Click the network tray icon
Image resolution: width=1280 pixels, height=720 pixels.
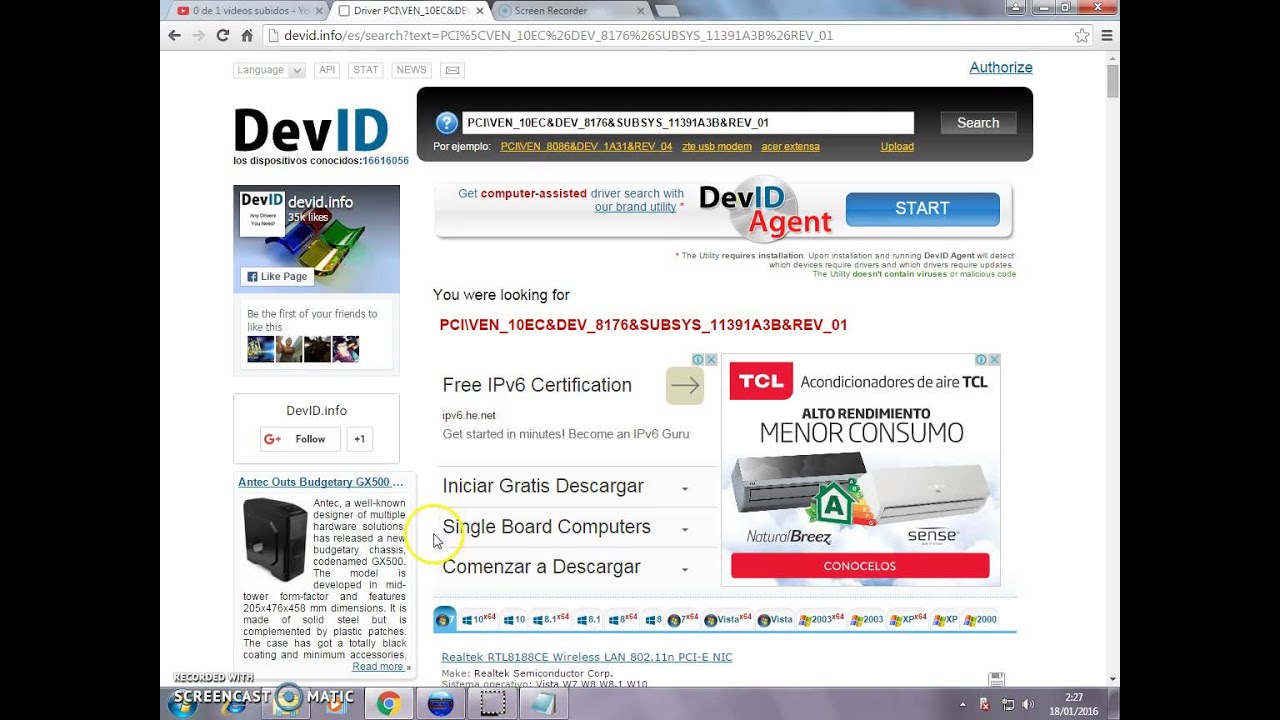click(x=1008, y=705)
